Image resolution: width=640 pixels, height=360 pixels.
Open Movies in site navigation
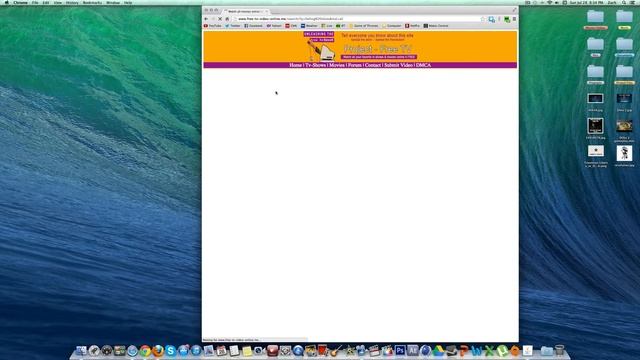coord(337,65)
